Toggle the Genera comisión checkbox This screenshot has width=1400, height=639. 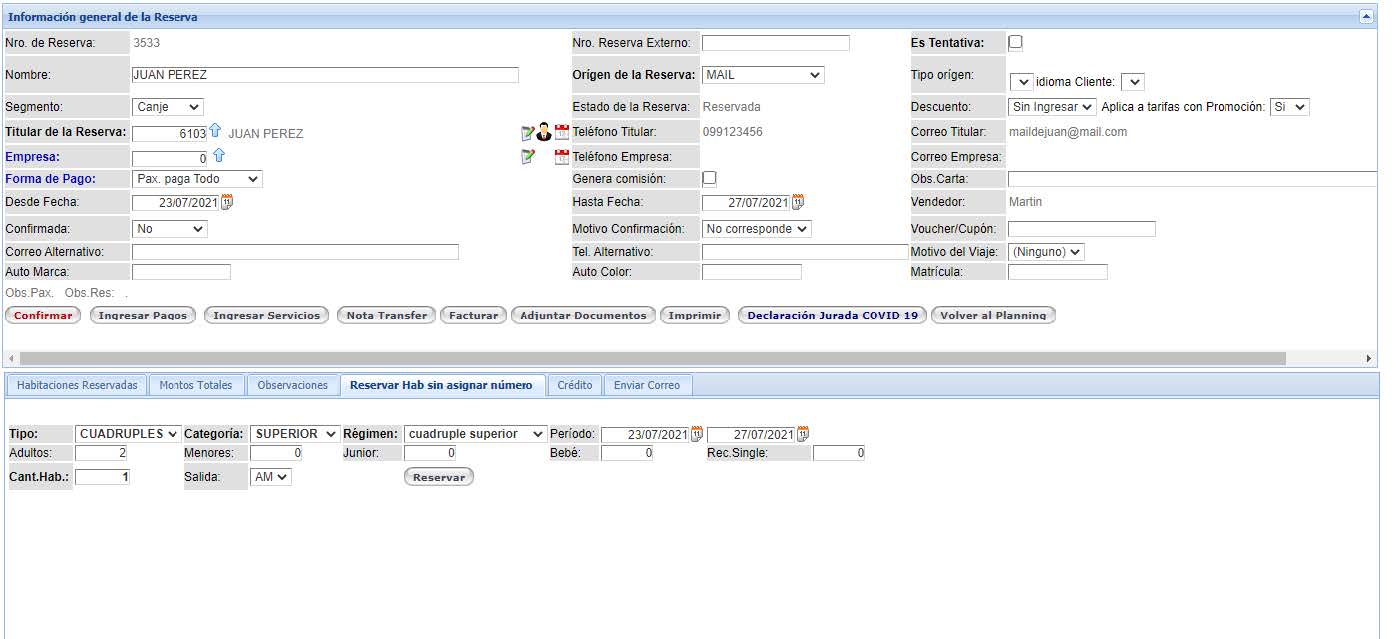[709, 179]
